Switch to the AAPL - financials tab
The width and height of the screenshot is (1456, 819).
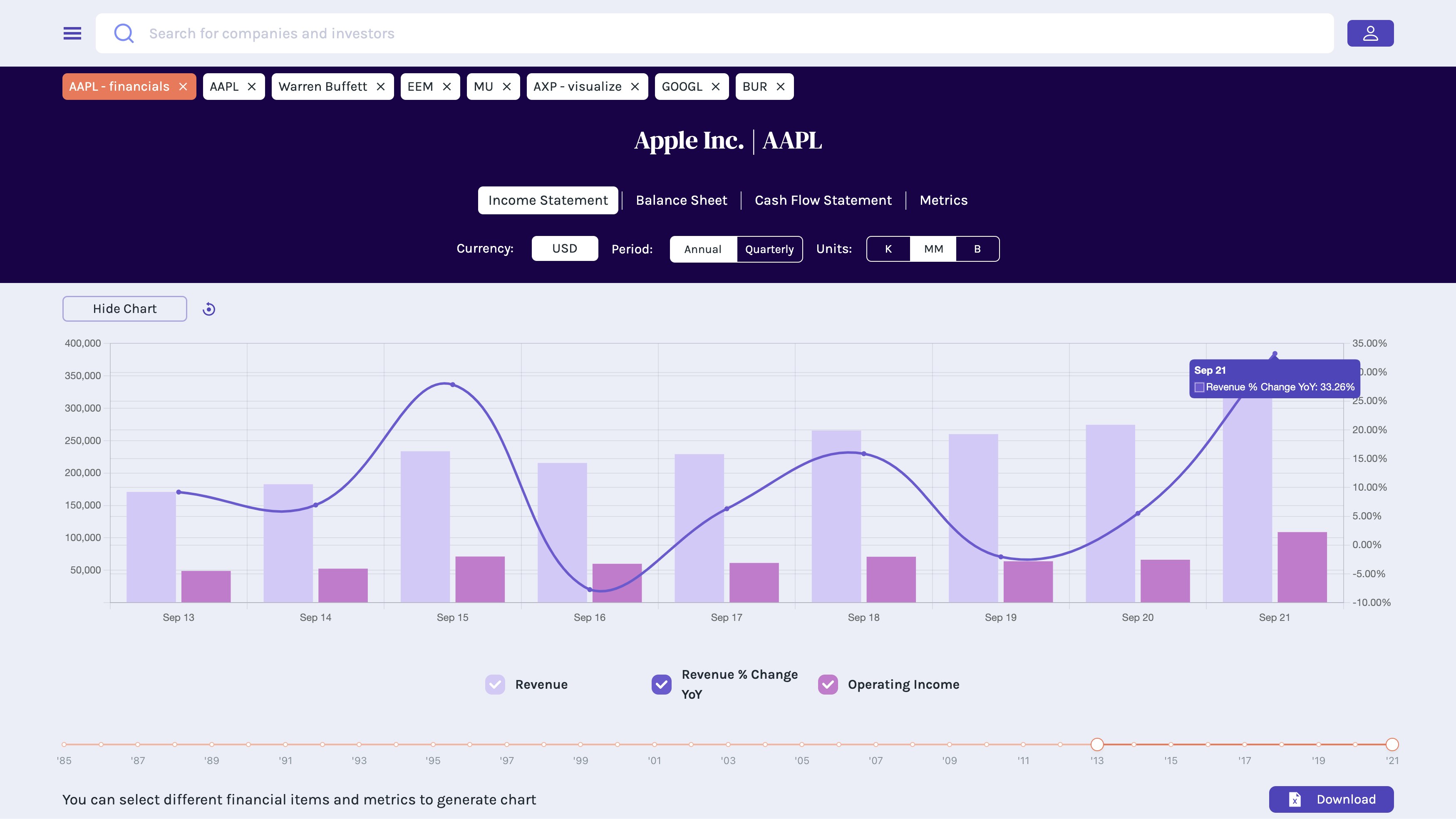(x=119, y=87)
